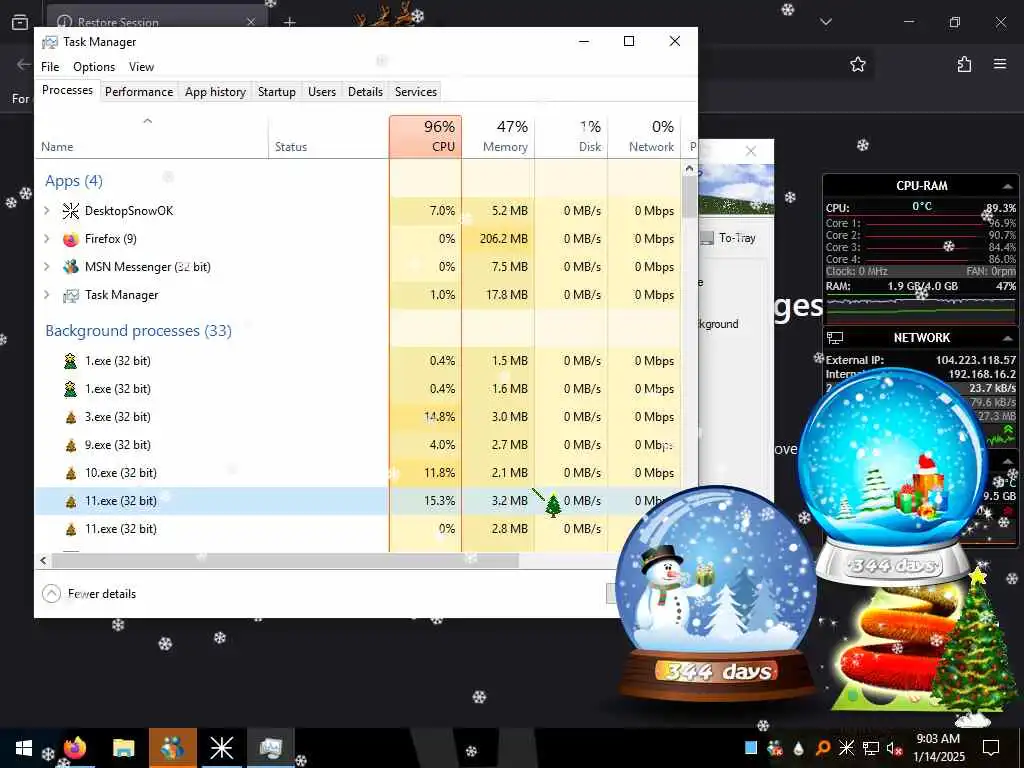Screen dimensions: 1024x768
Task: Click the blue square tray icon
Action: coord(751,748)
